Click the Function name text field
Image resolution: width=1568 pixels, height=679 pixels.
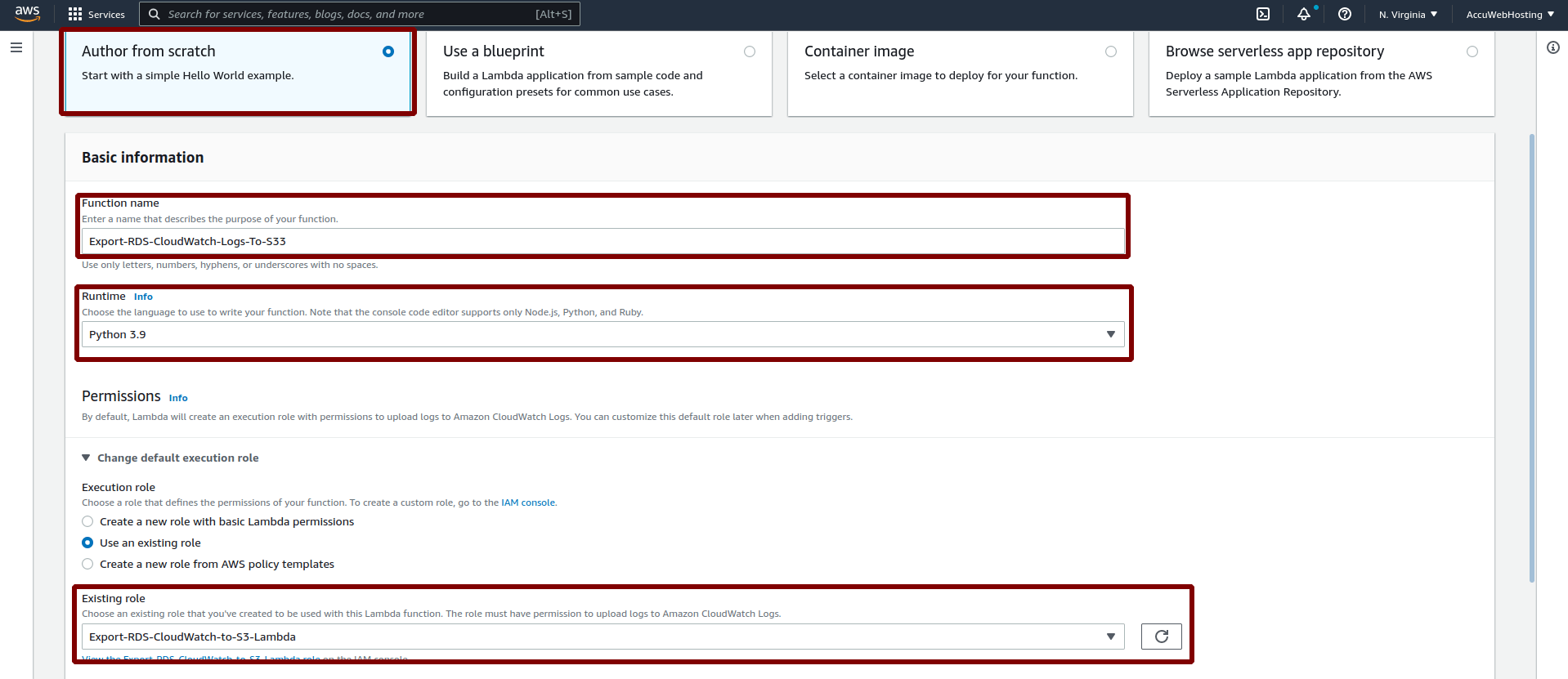(603, 241)
